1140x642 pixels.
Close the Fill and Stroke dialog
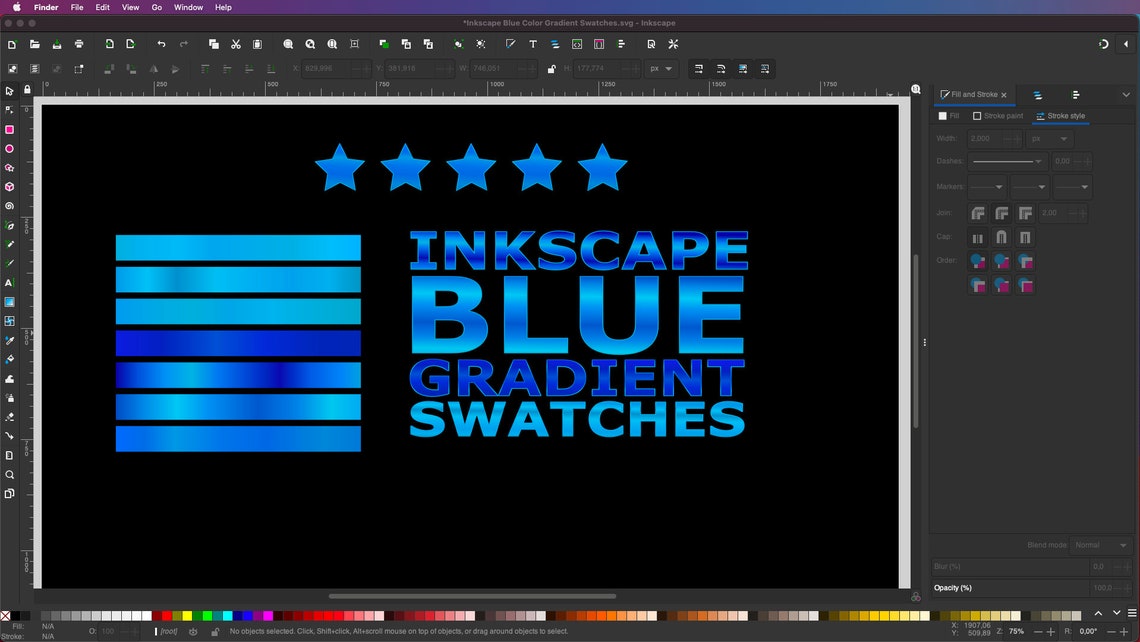(x=1003, y=94)
